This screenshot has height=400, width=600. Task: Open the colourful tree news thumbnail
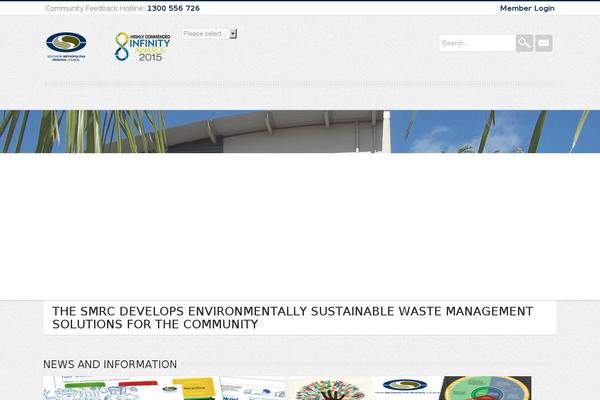click(331, 388)
